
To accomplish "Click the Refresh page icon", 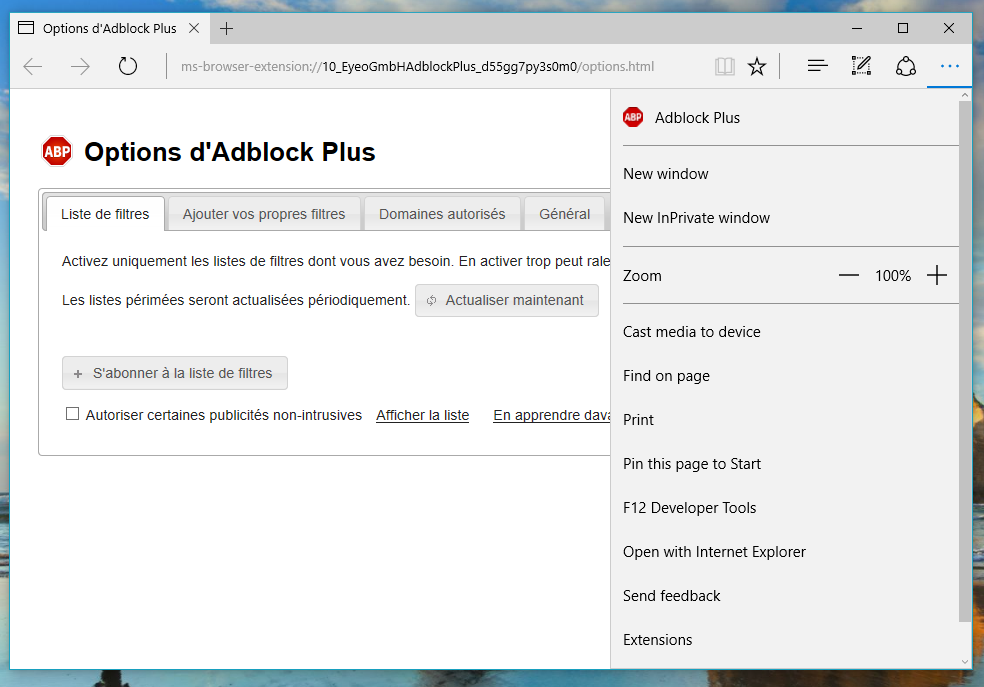I will [x=128, y=67].
